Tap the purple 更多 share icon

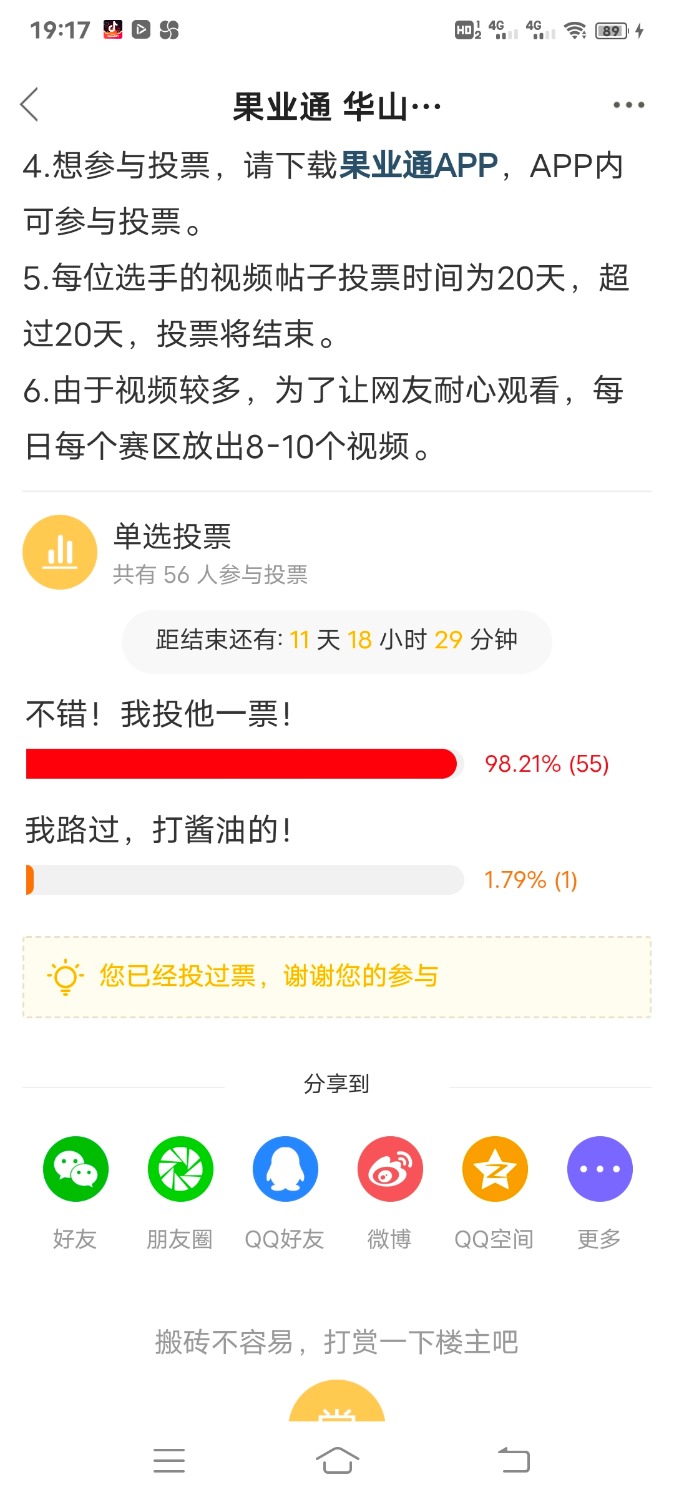point(600,1169)
